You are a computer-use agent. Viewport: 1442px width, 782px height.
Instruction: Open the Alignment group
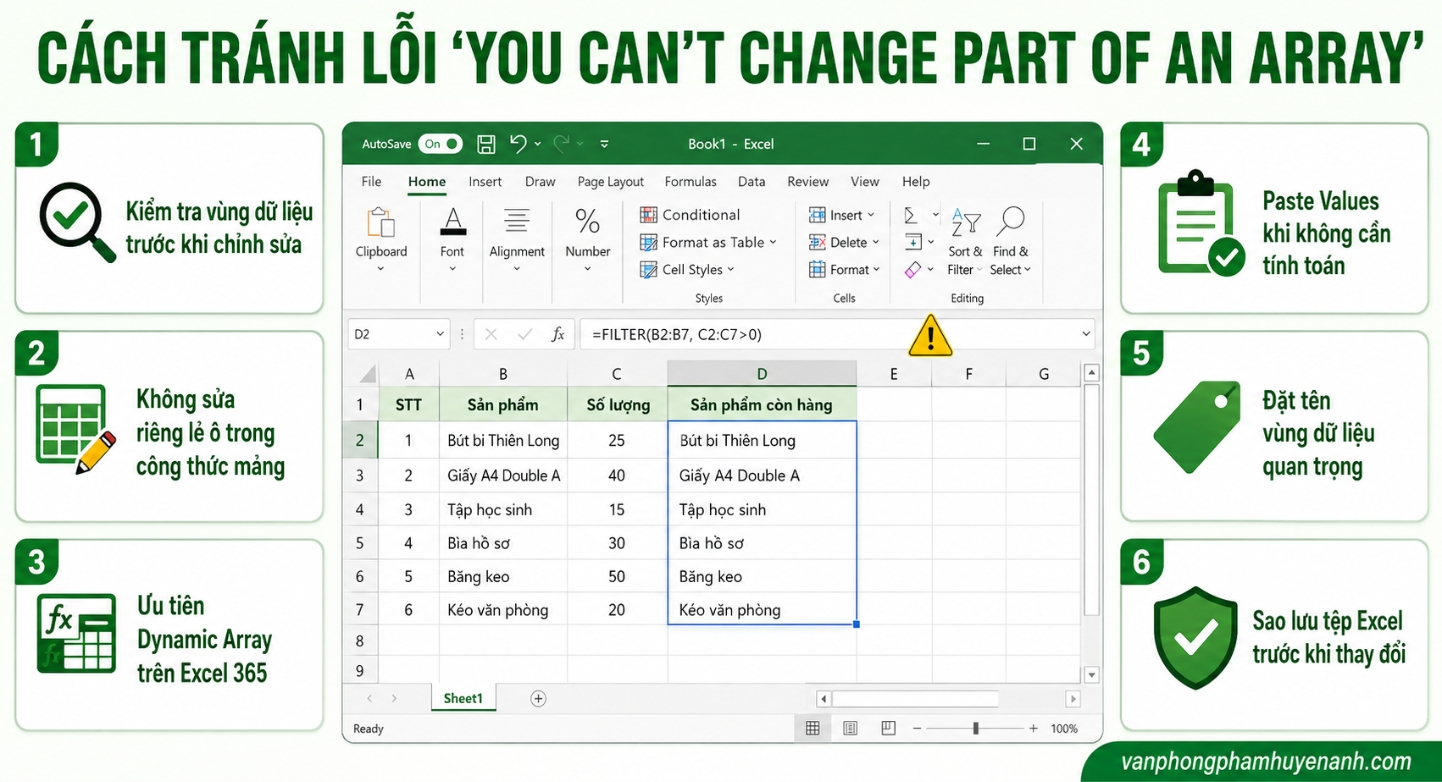(x=517, y=240)
